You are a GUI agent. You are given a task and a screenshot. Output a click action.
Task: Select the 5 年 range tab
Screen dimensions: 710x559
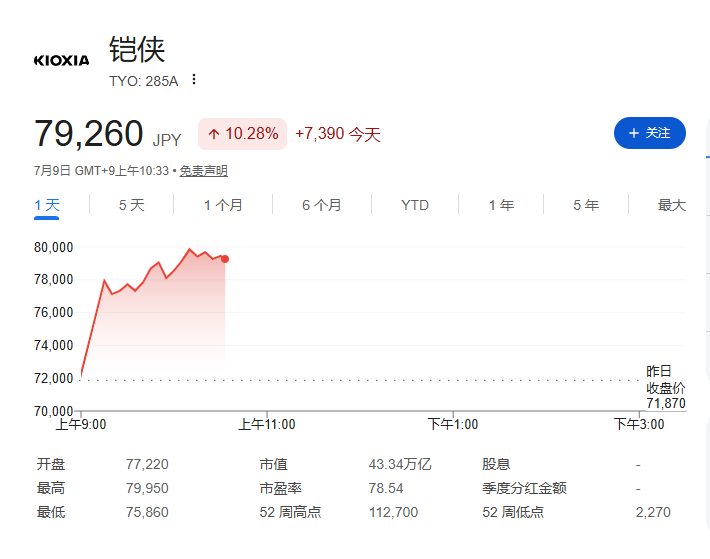pos(586,205)
